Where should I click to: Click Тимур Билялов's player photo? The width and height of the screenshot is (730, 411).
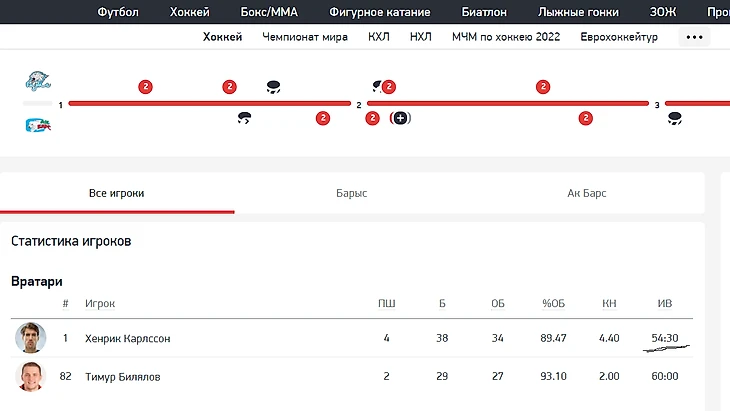tap(31, 377)
